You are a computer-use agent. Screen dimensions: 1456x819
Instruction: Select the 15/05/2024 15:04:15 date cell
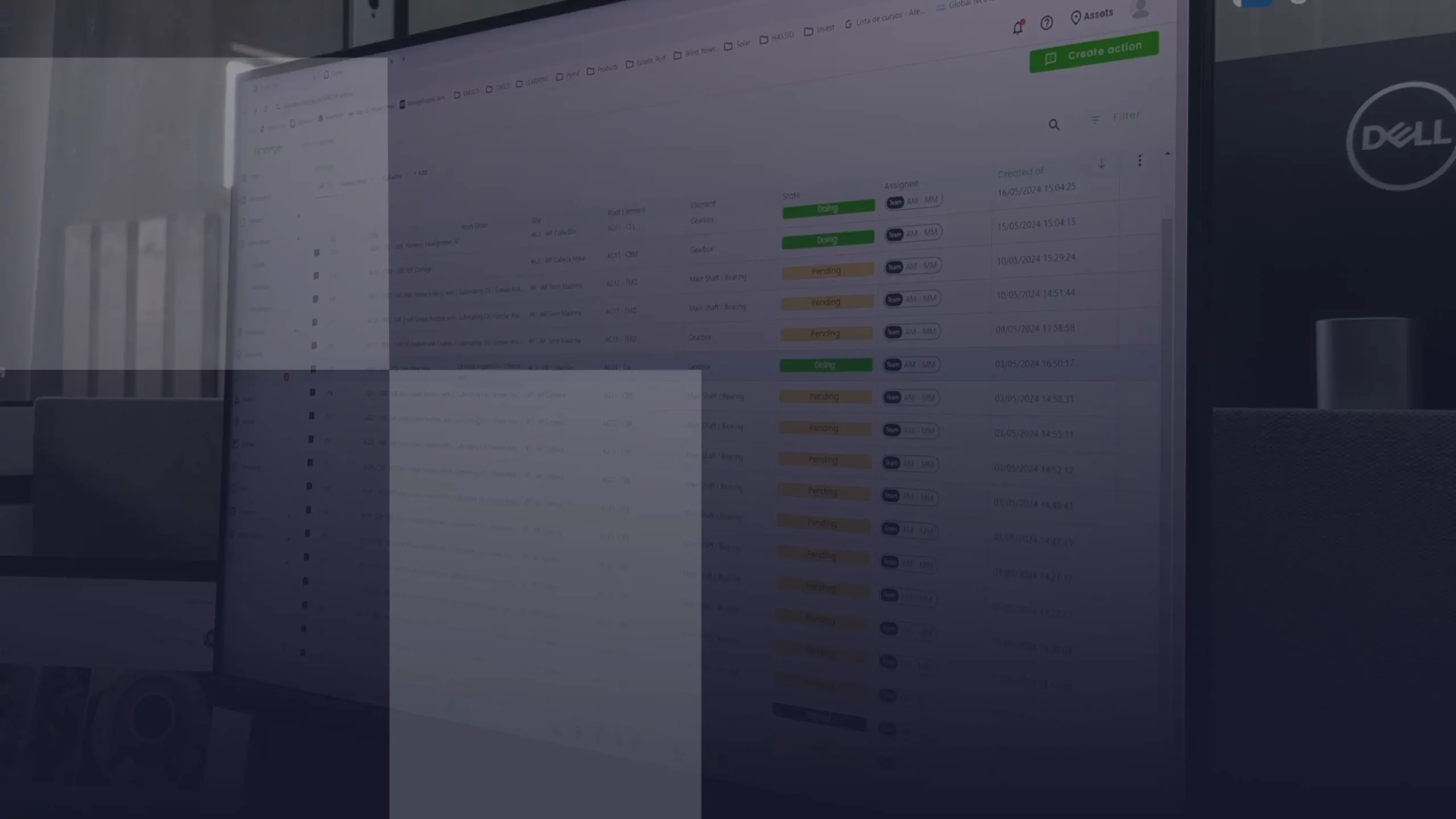[x=1036, y=224]
